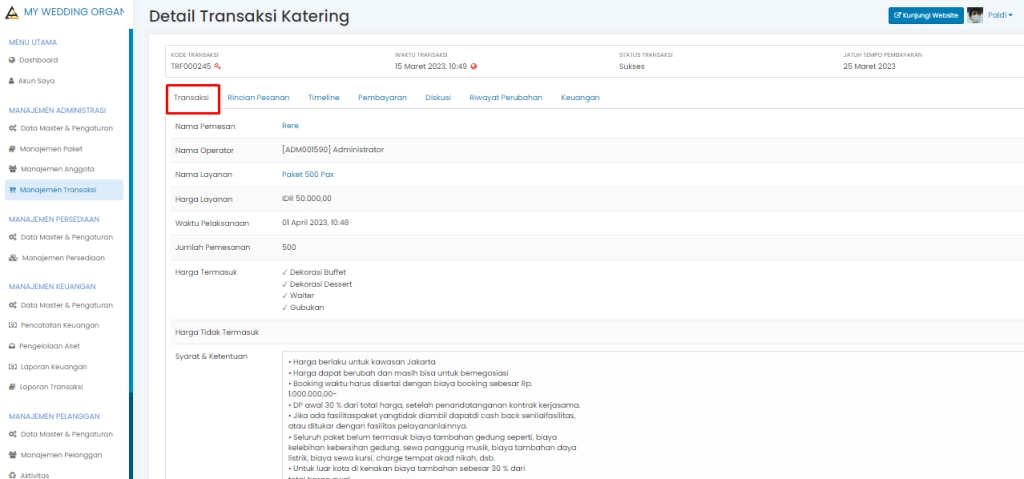1024x479 pixels.
Task: Follow the Paket 500 Pax link
Action: (307, 174)
